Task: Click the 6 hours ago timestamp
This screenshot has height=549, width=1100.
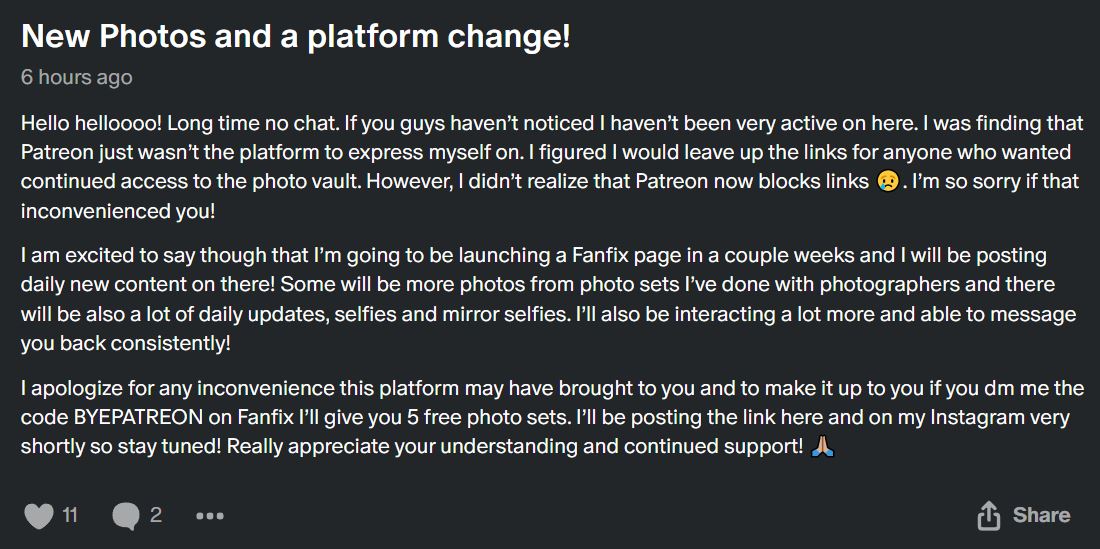Action: click(76, 76)
